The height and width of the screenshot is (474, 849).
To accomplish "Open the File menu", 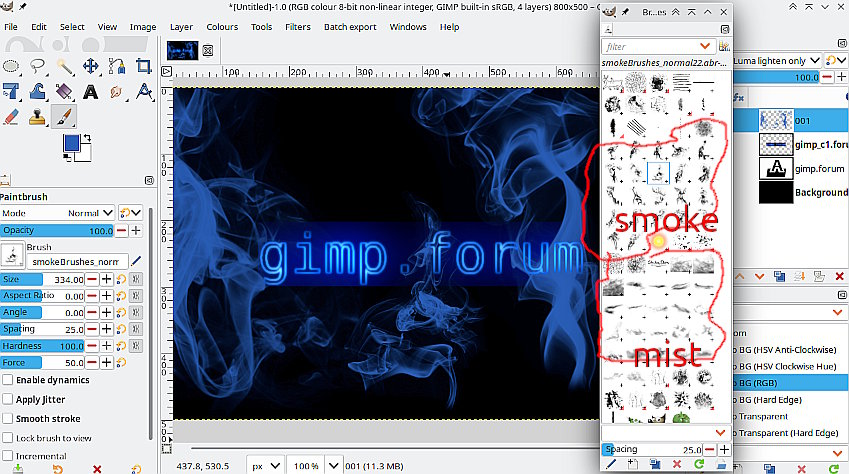I will click(x=11, y=27).
